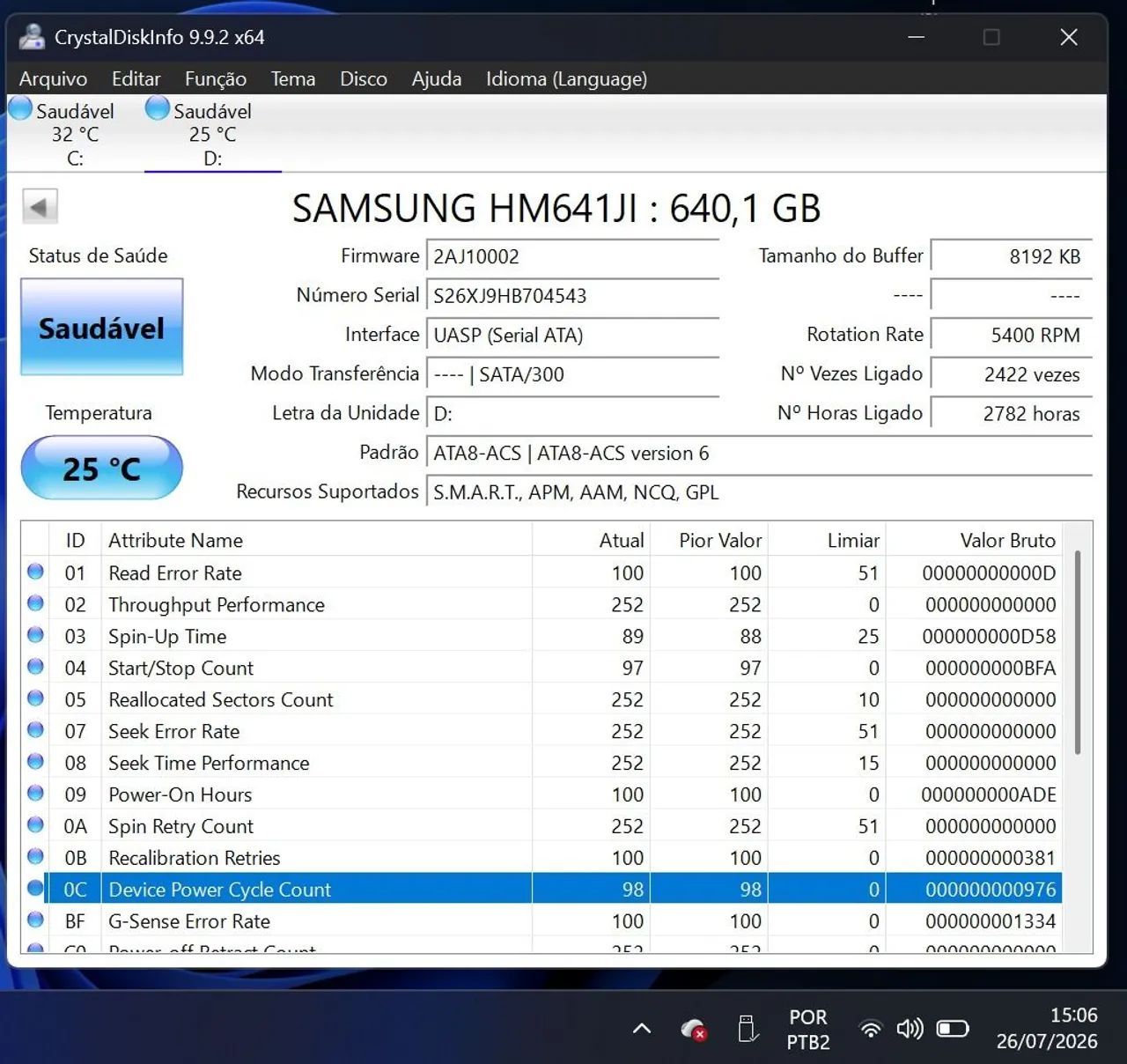Click the status dot for Read Error Rate
The height and width of the screenshot is (1064, 1127).
[x=35, y=572]
